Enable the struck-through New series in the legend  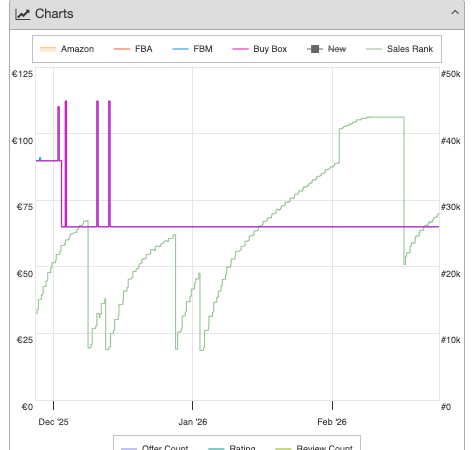point(326,49)
